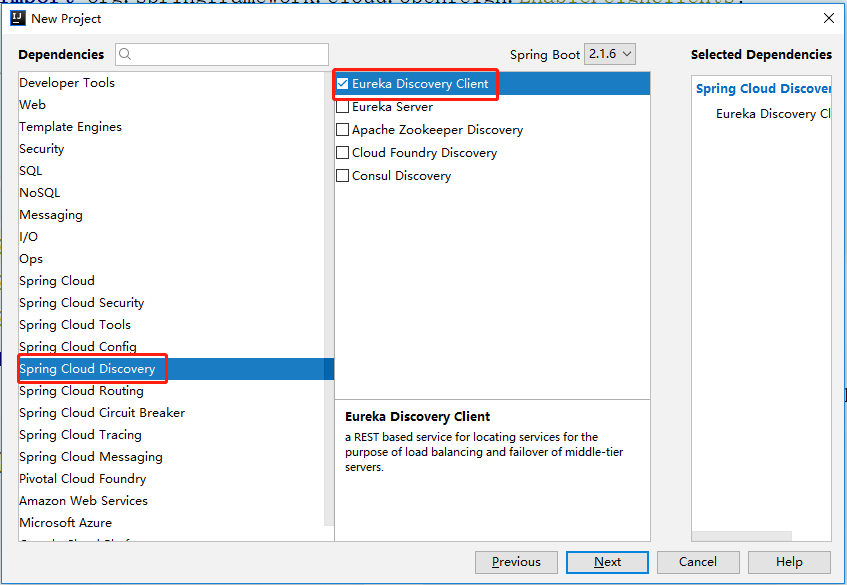Screen dimensions: 847x585
Task: Open the Spring Boot version dropdown
Action: [610, 54]
